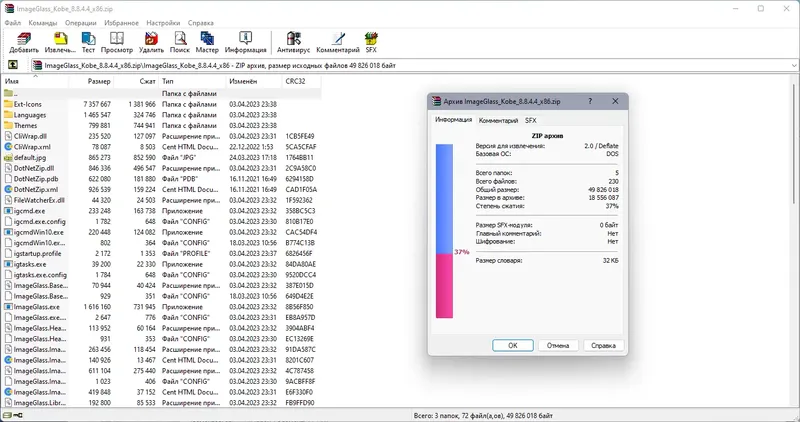Viewport: 800px width, 422px height.
Task: Click the Отмена button
Action: coord(558,345)
